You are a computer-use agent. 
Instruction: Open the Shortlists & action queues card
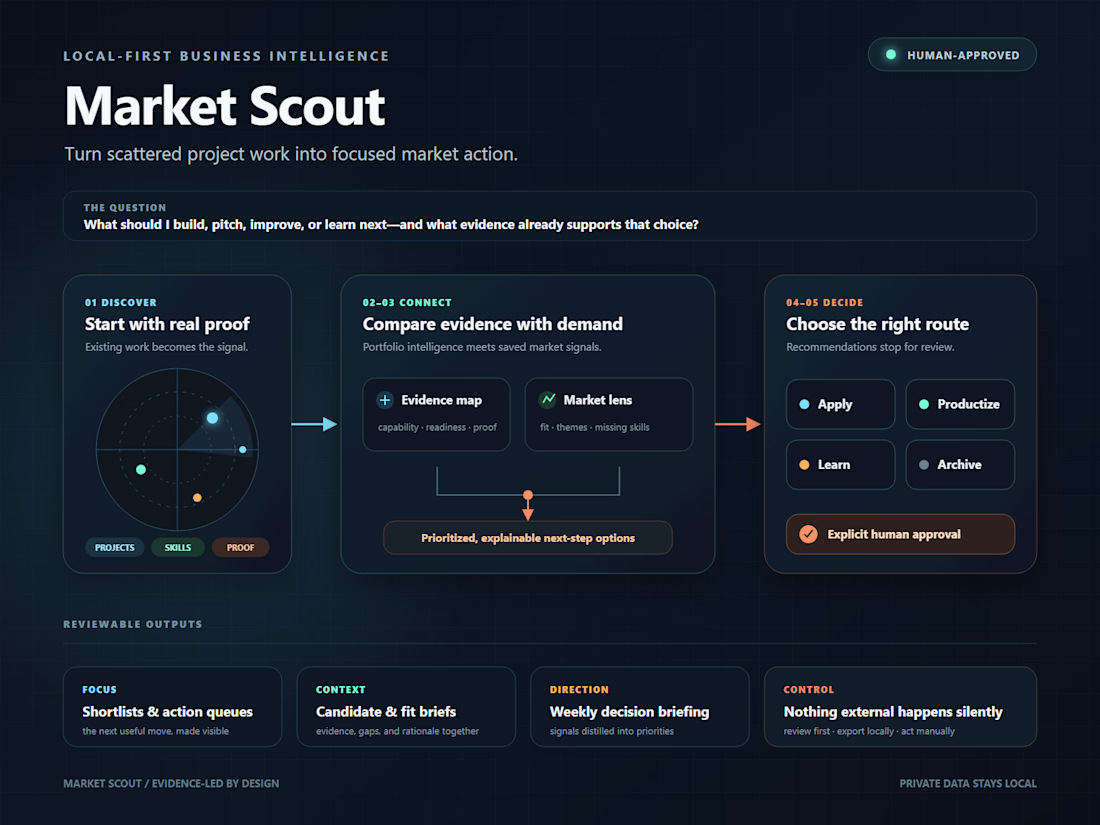(x=173, y=706)
